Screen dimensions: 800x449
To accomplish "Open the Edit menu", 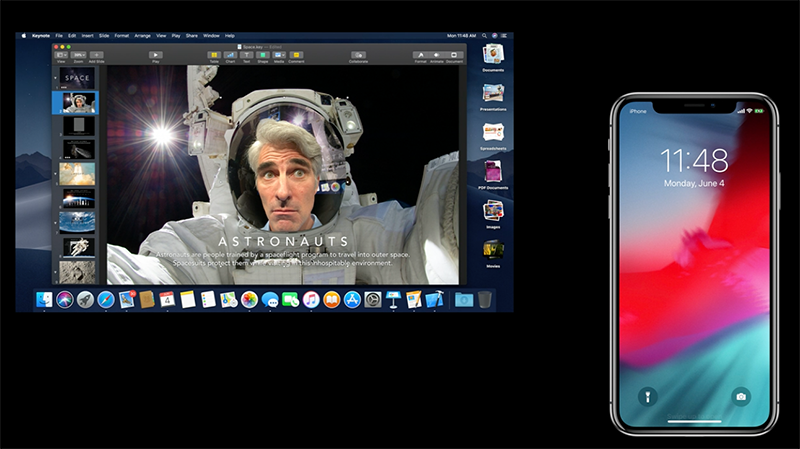I will (72, 36).
